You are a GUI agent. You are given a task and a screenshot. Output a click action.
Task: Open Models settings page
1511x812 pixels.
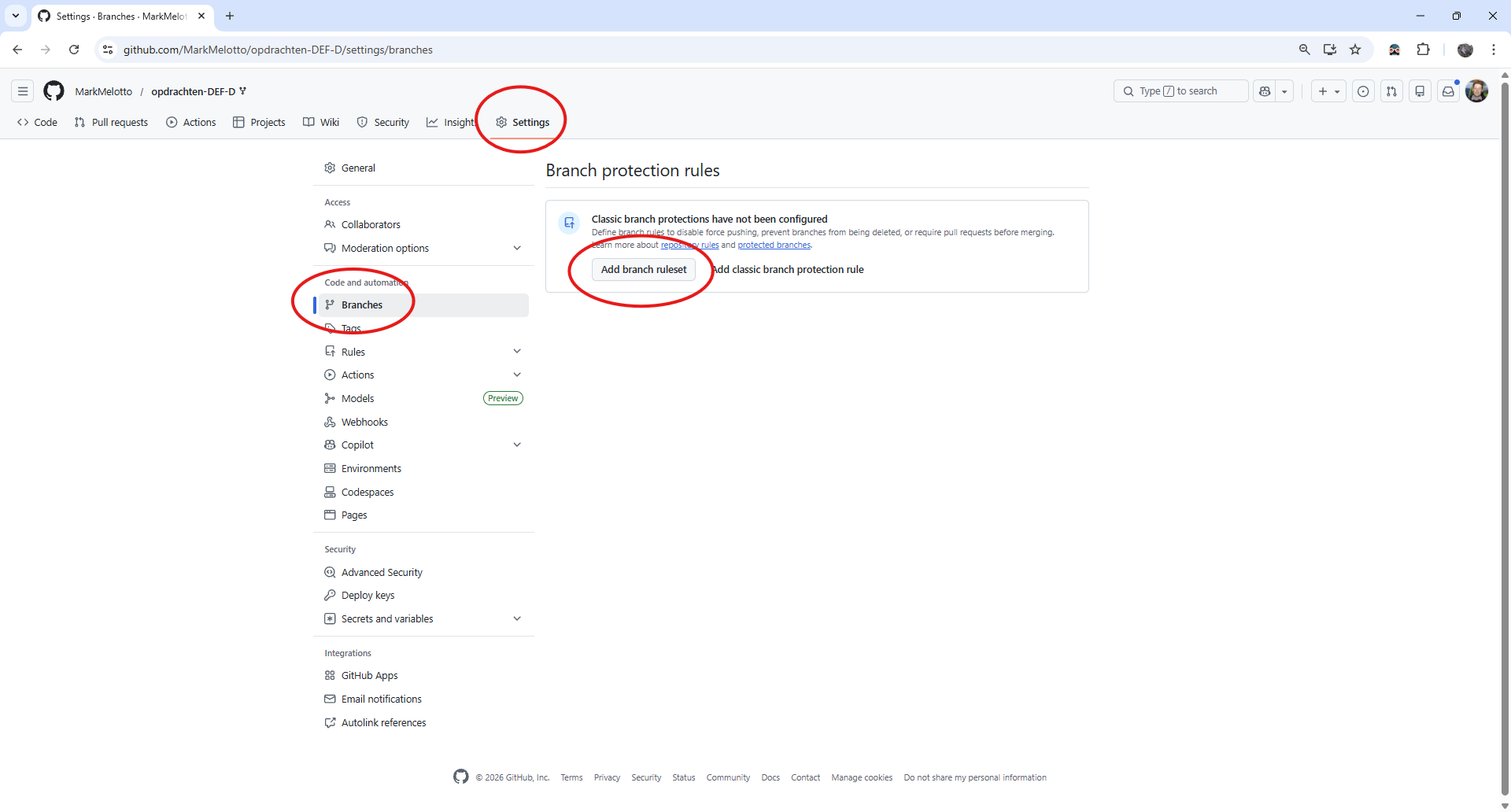tap(423, 398)
